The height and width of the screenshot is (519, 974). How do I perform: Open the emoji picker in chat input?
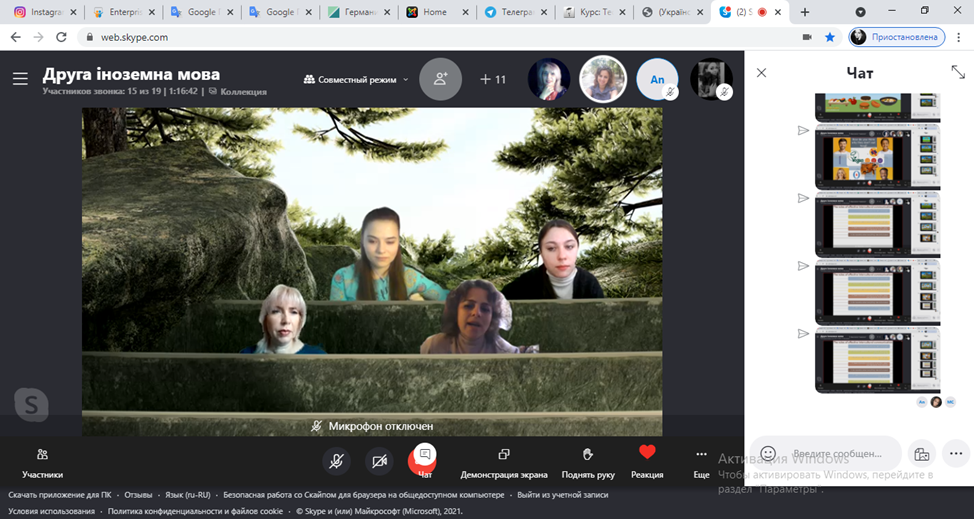click(768, 453)
